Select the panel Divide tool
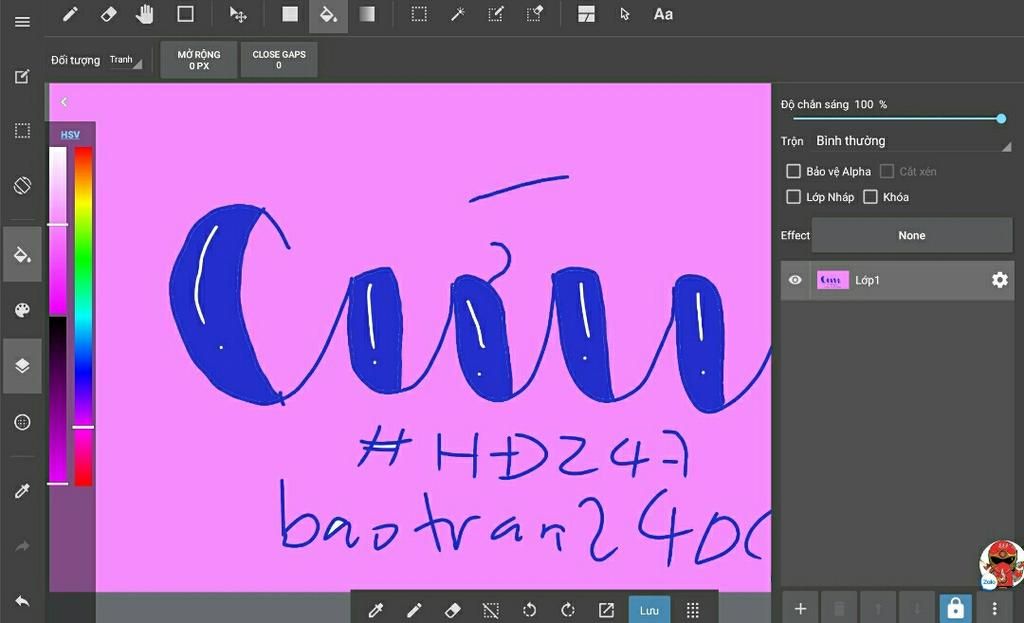This screenshot has height=623, width=1024. tap(586, 14)
